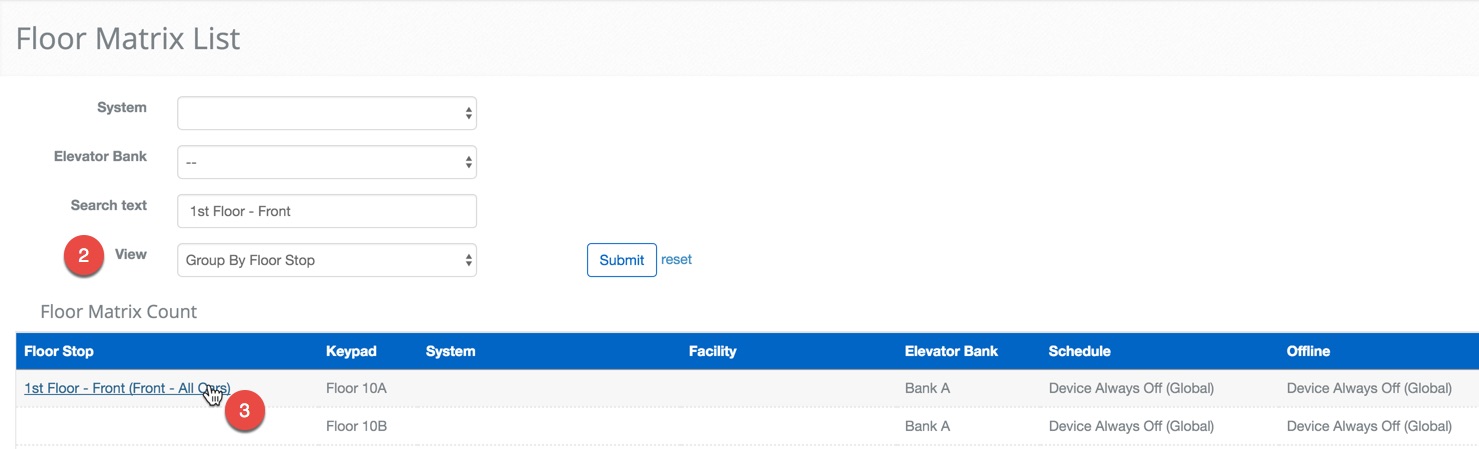Image resolution: width=1479 pixels, height=449 pixels.
Task: Click the Elevator Bank table column header
Action: (x=951, y=351)
